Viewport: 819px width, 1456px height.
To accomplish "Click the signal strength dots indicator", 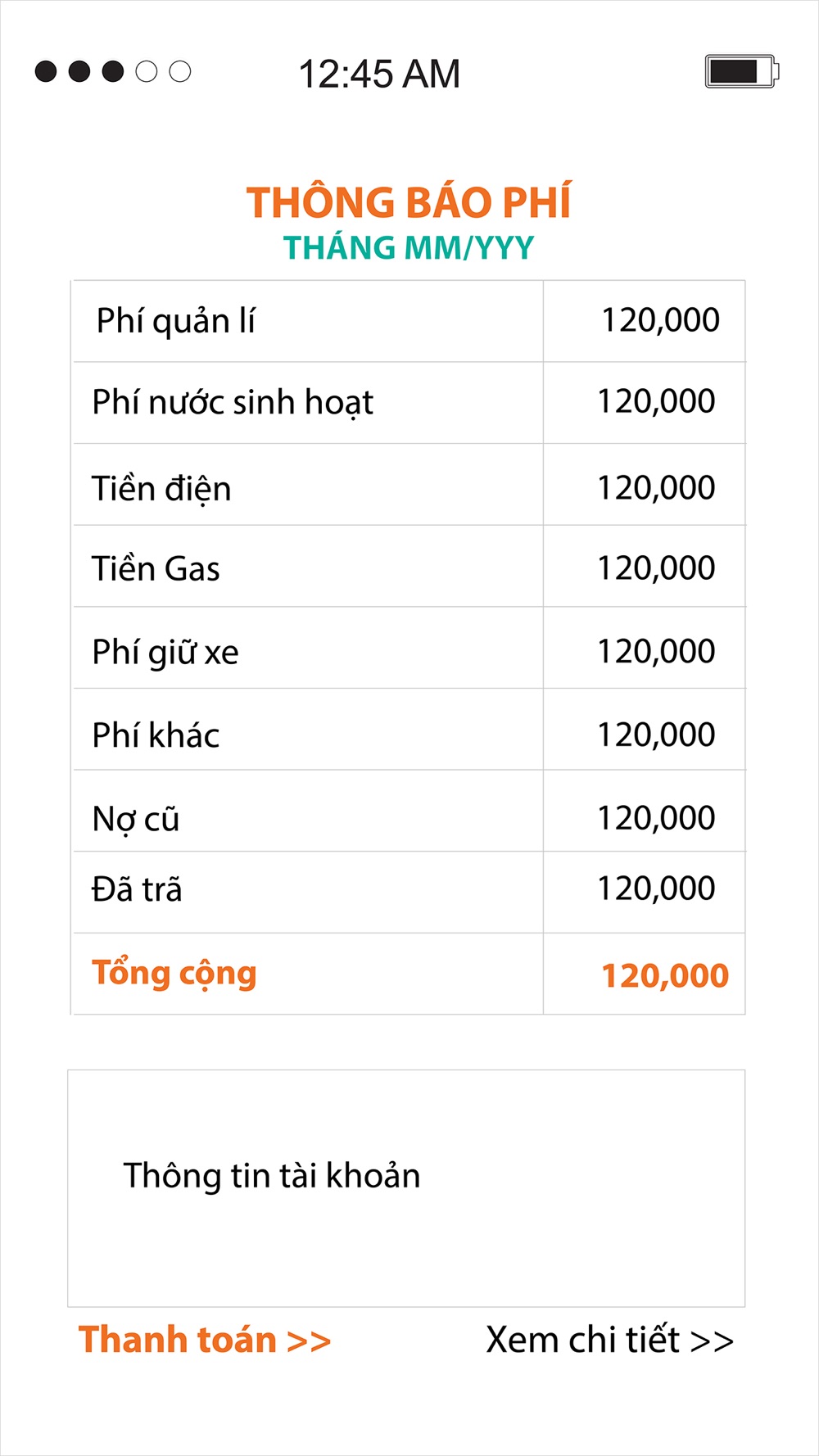I will (x=113, y=71).
